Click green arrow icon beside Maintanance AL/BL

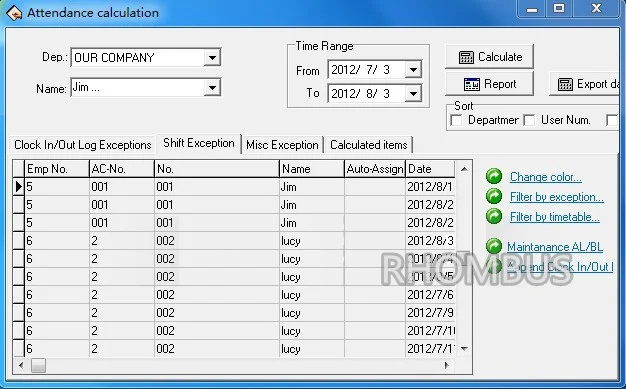[x=494, y=246]
